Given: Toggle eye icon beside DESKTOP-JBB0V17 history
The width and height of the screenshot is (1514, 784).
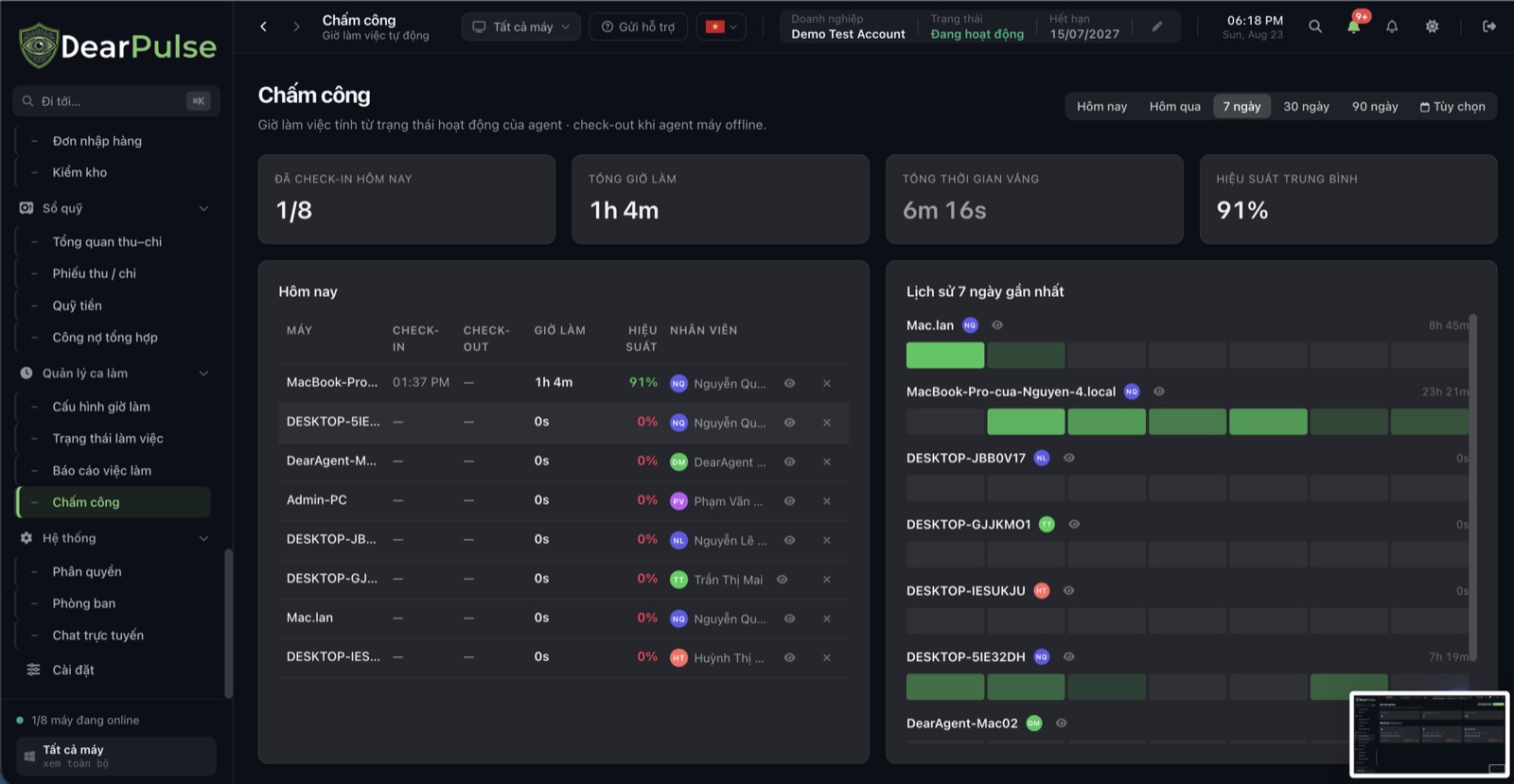Looking at the screenshot, I should click(x=1069, y=458).
